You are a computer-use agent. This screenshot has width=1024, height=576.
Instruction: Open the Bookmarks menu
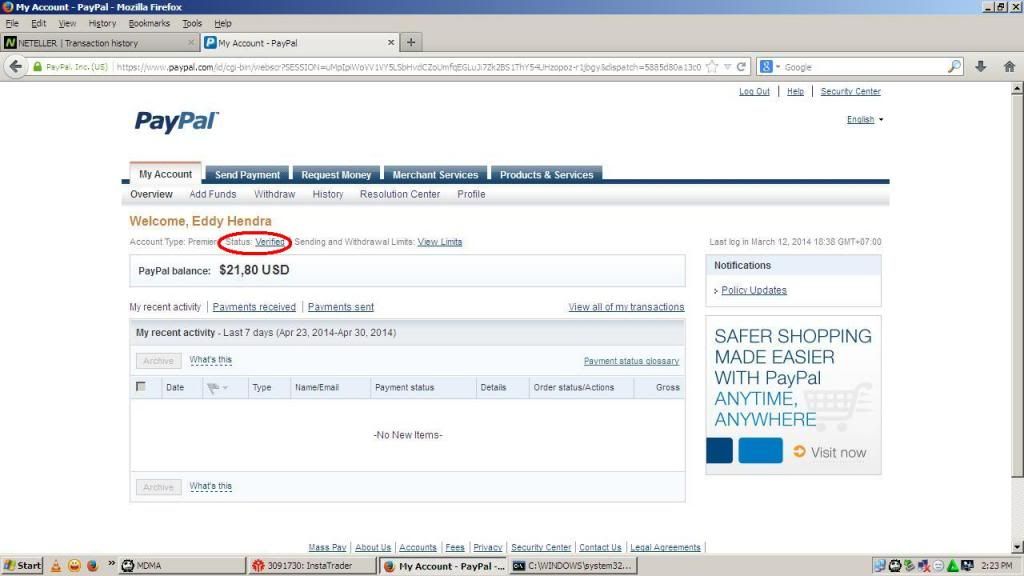149,24
